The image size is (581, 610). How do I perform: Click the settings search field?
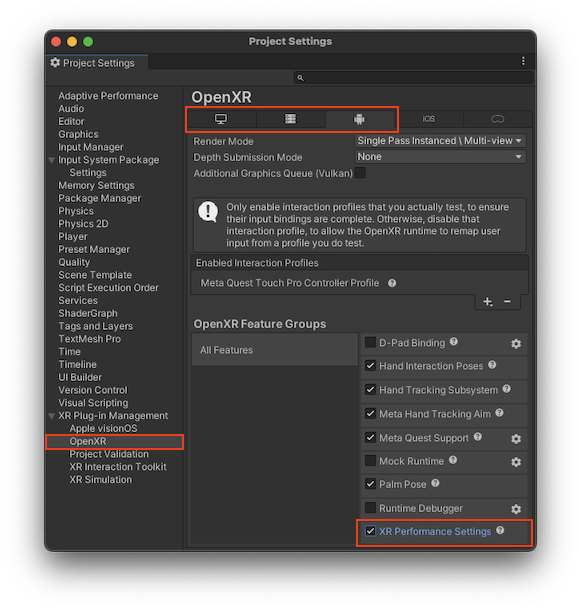414,78
